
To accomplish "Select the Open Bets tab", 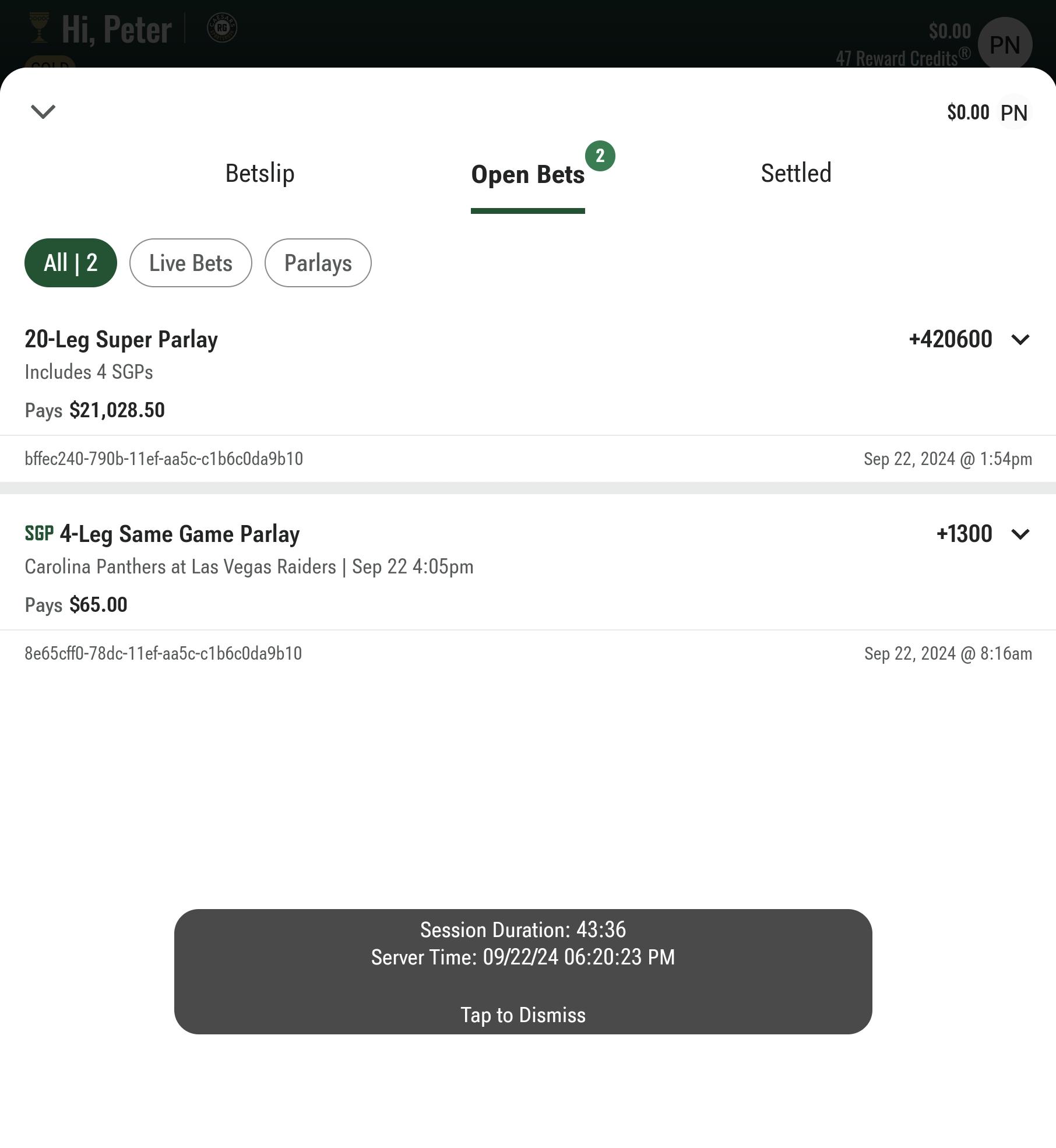I will [528, 175].
